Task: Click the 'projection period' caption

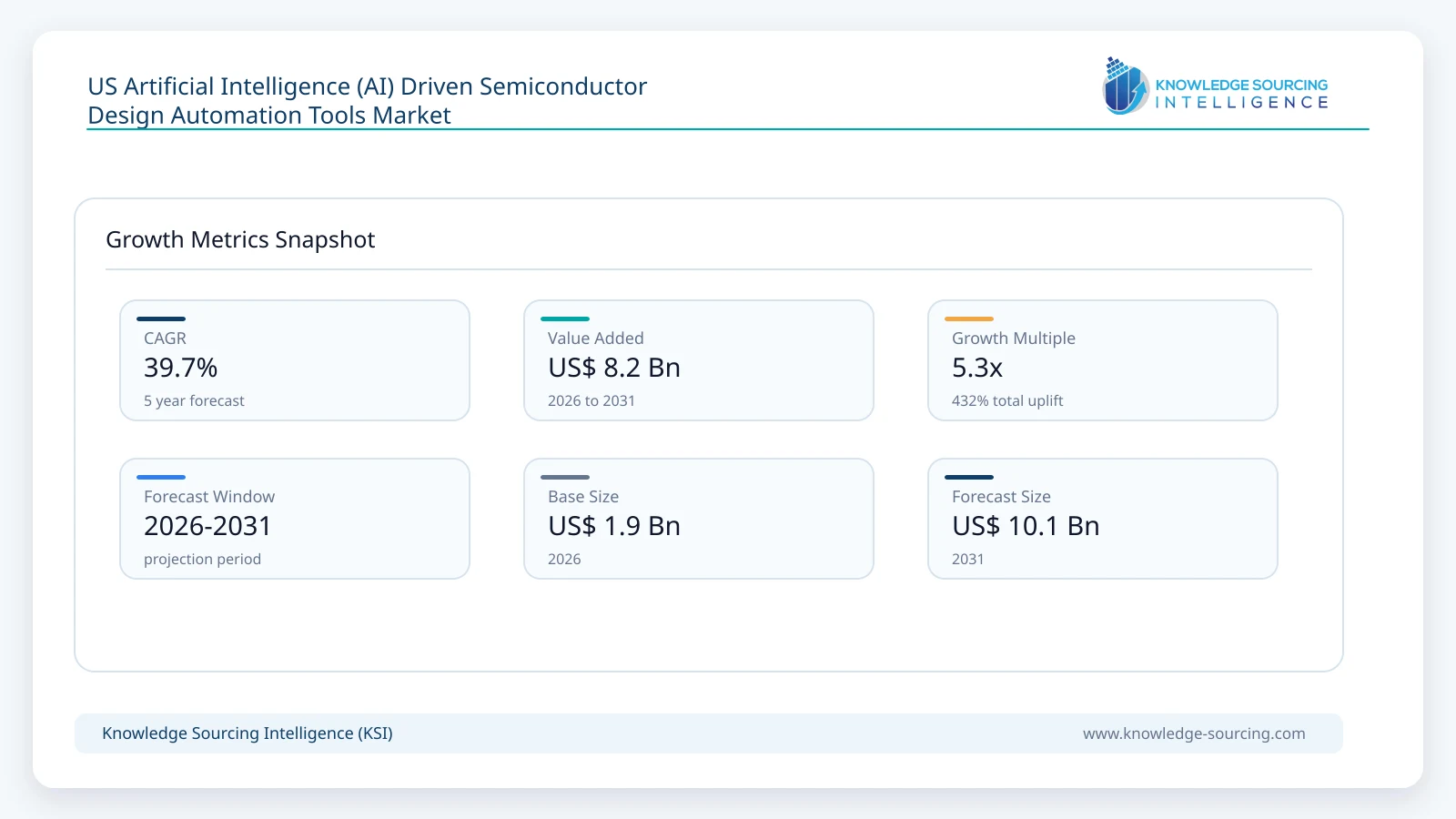Action: [x=202, y=559]
